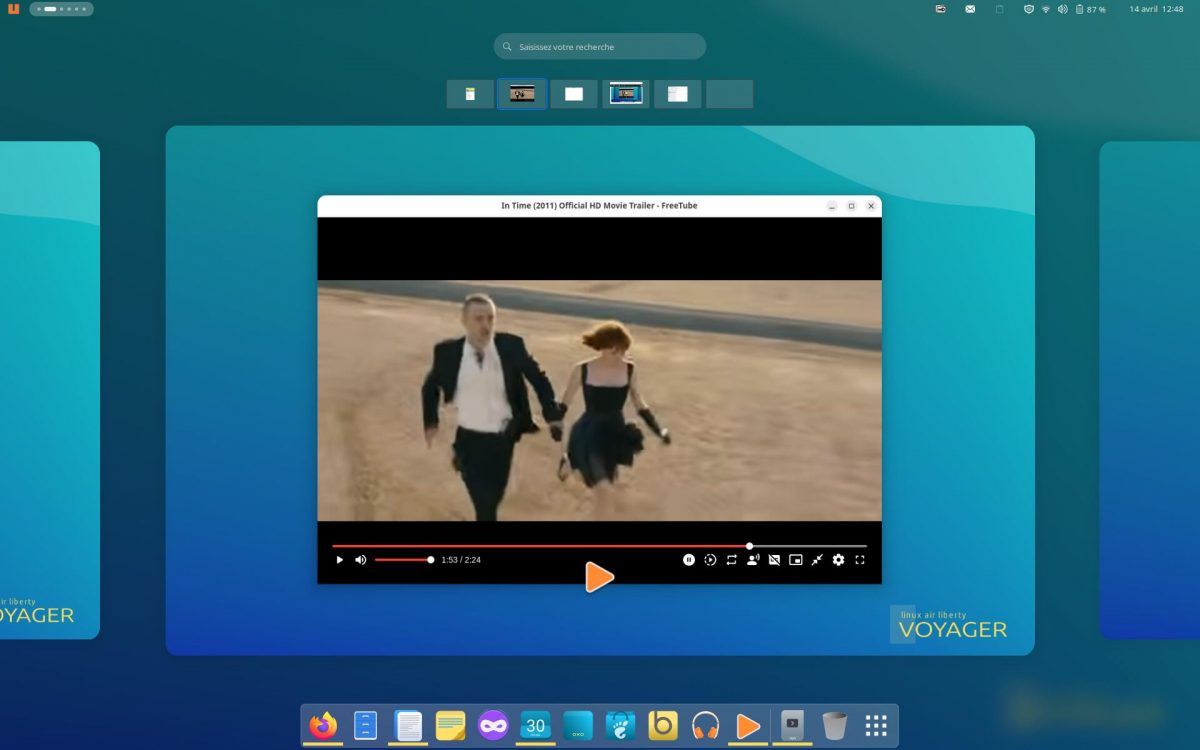Screen dimensions: 1200x750
Task: Click the audio track icon in player
Action: (753, 560)
